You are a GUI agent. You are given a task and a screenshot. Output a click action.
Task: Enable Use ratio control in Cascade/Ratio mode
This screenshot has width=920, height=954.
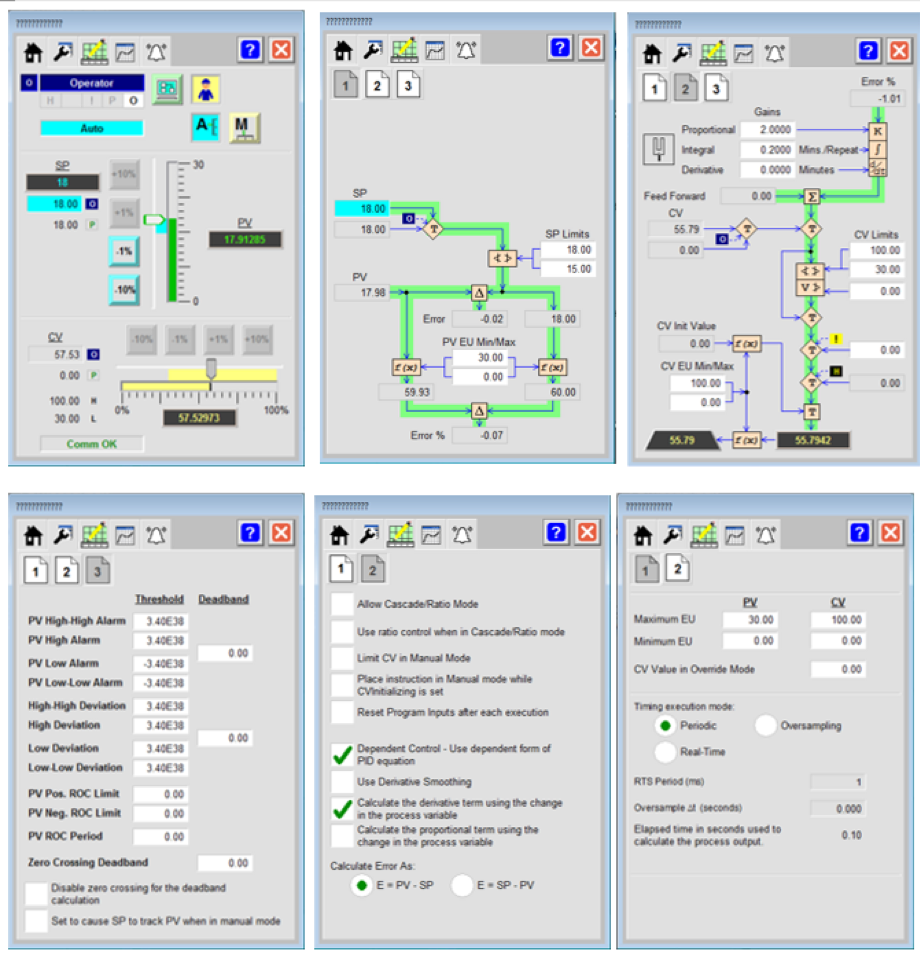pyautogui.click(x=343, y=632)
